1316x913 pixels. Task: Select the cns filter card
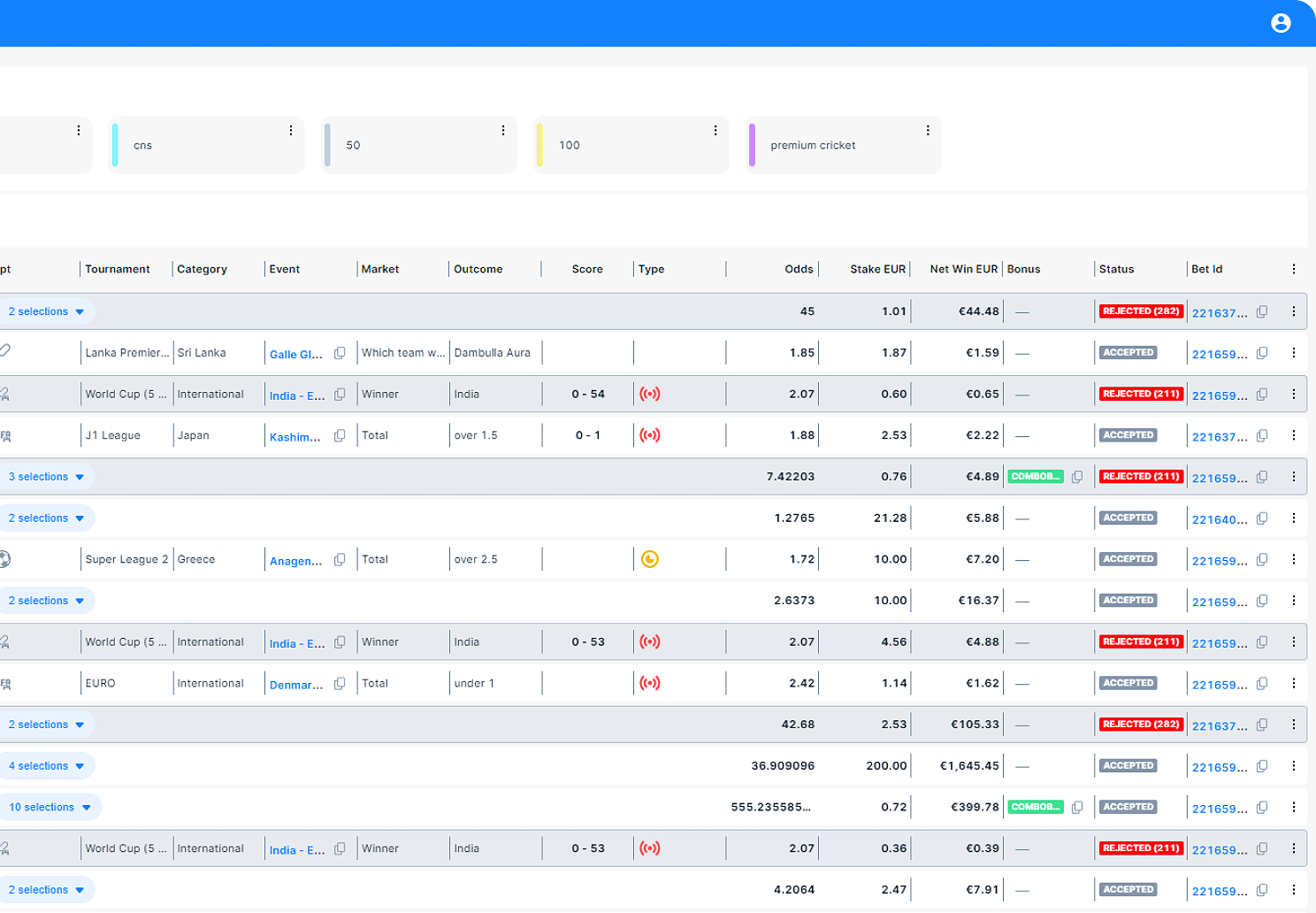(206, 145)
